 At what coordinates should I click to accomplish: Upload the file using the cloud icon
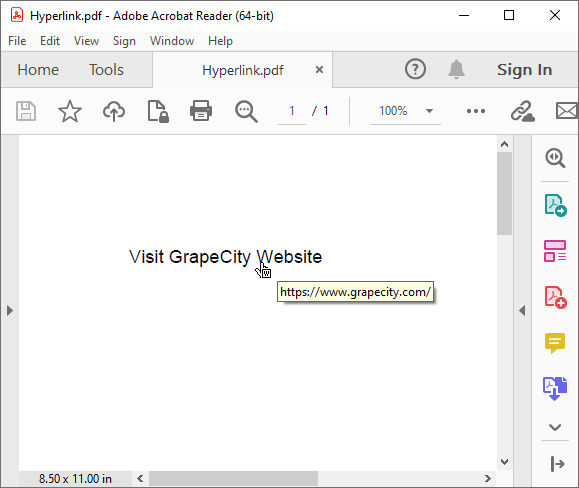(114, 111)
